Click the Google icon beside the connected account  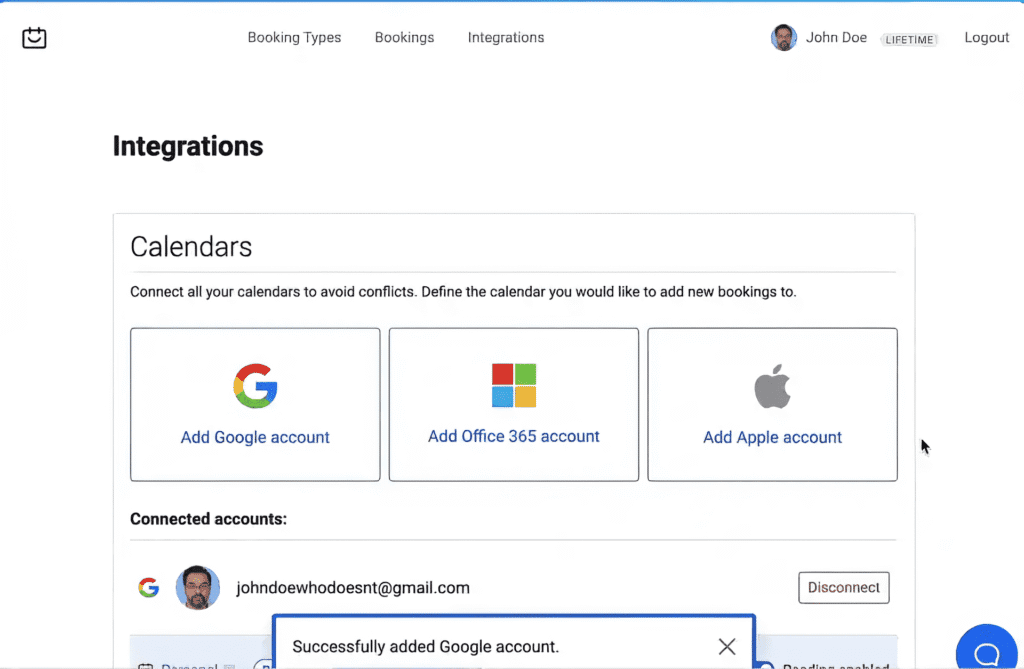[149, 587]
